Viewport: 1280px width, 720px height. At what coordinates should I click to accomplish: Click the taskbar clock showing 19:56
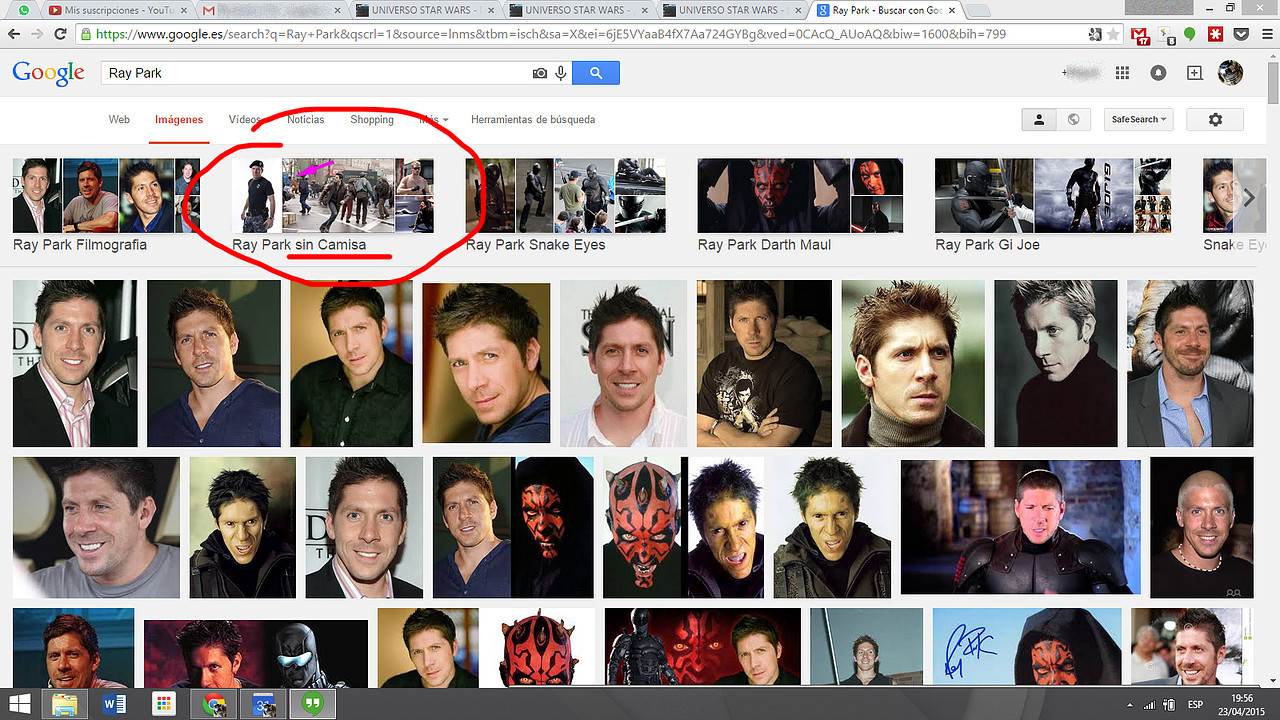pos(1241,704)
